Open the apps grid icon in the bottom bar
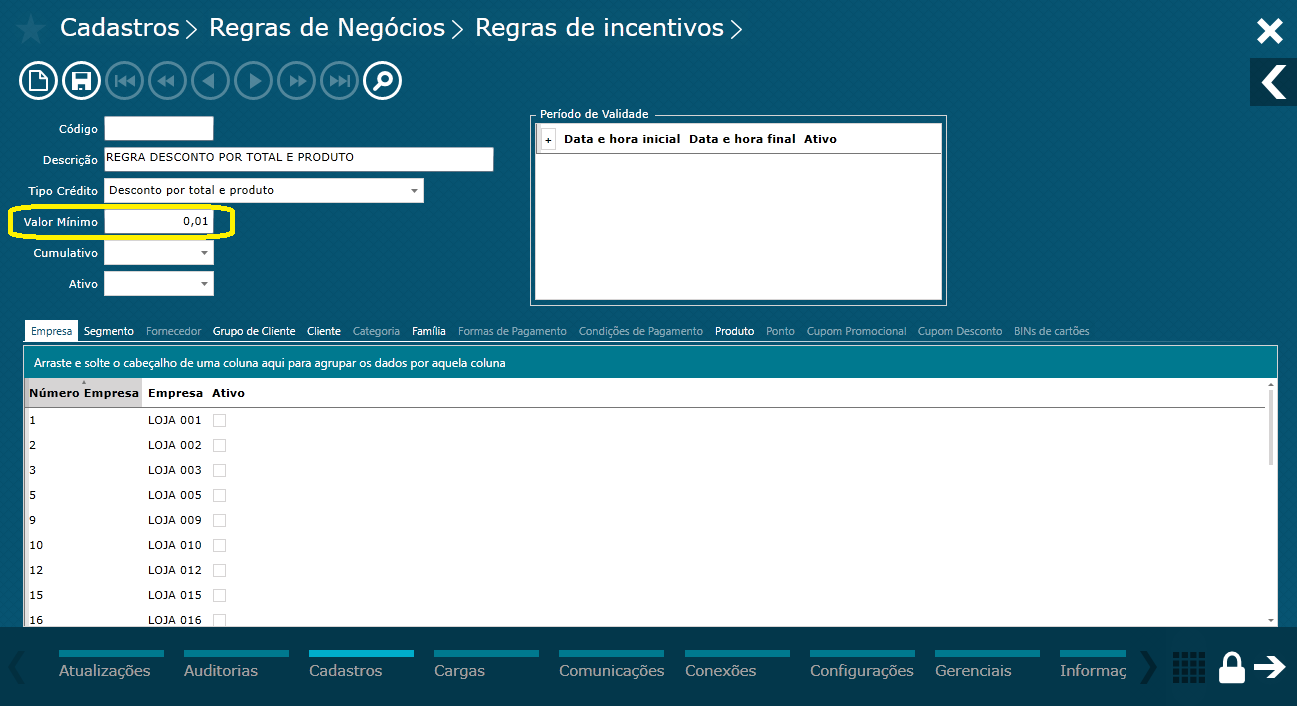1297x706 pixels. point(1188,667)
